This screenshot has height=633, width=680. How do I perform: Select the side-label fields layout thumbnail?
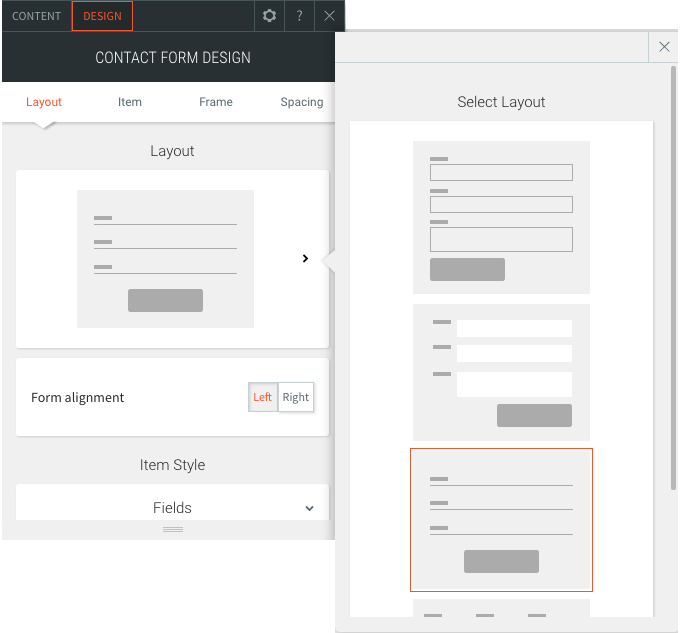coord(501,372)
